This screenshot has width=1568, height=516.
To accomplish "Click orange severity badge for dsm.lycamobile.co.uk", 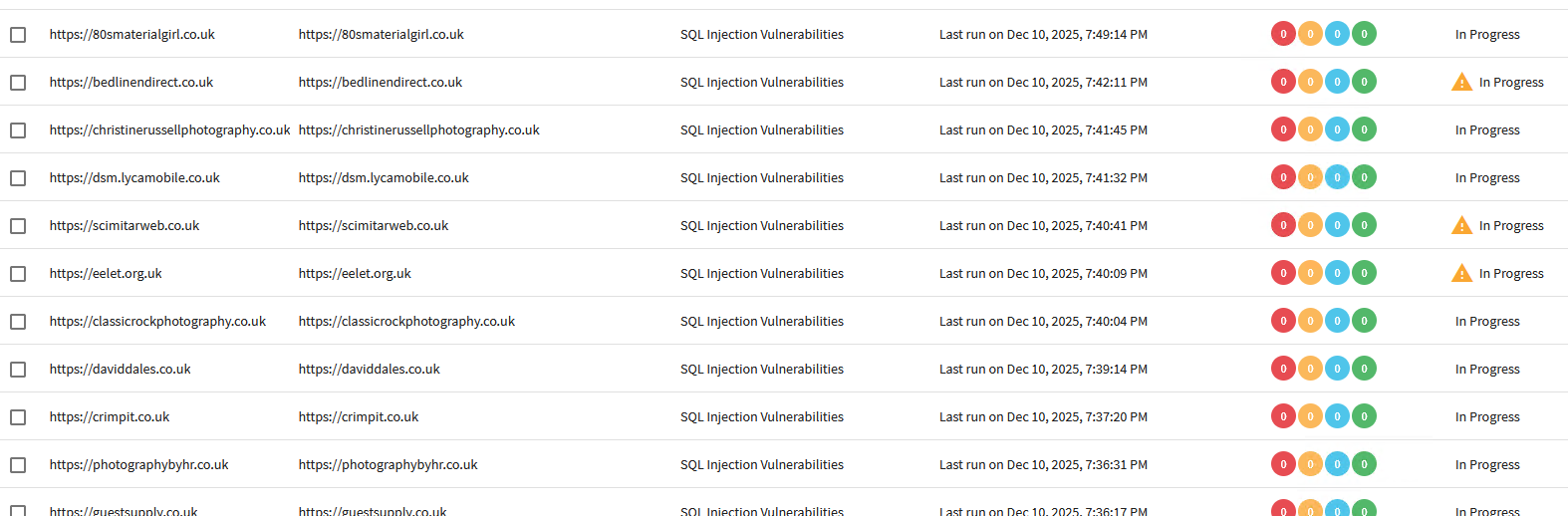I will click(x=1310, y=177).
